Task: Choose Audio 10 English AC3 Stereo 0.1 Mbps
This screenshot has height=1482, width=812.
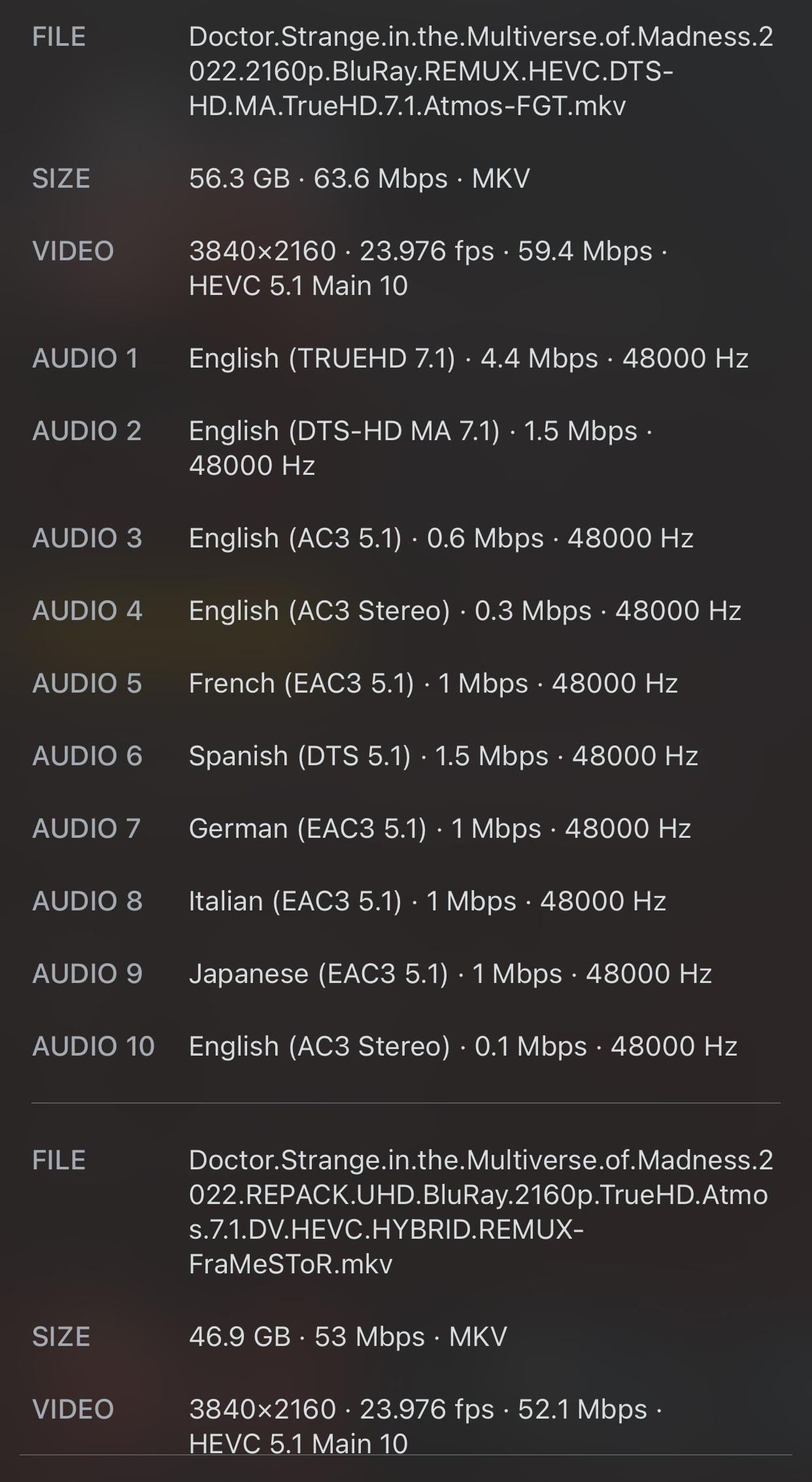Action: pos(463,1046)
